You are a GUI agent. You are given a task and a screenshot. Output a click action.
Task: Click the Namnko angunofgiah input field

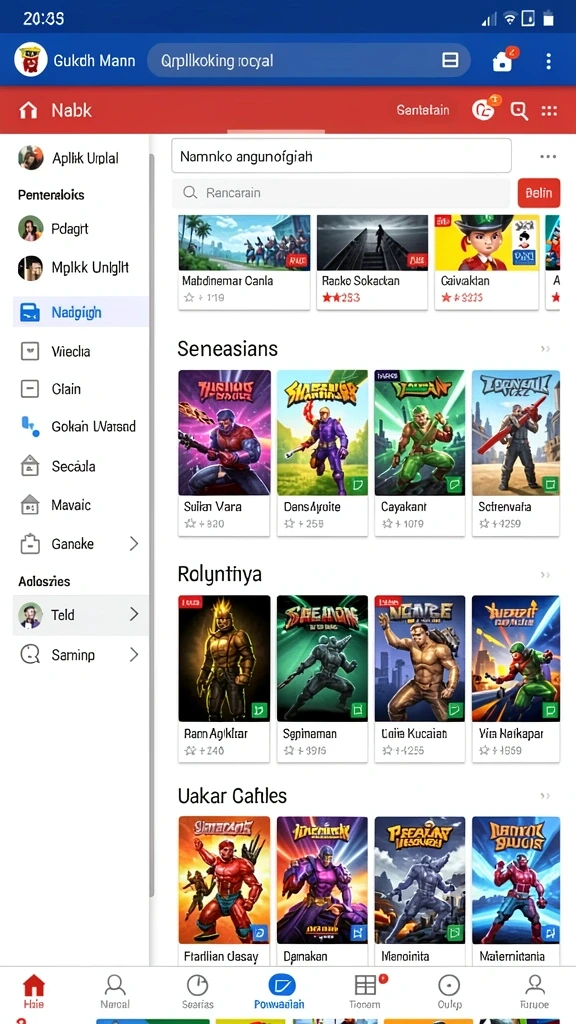coord(341,156)
